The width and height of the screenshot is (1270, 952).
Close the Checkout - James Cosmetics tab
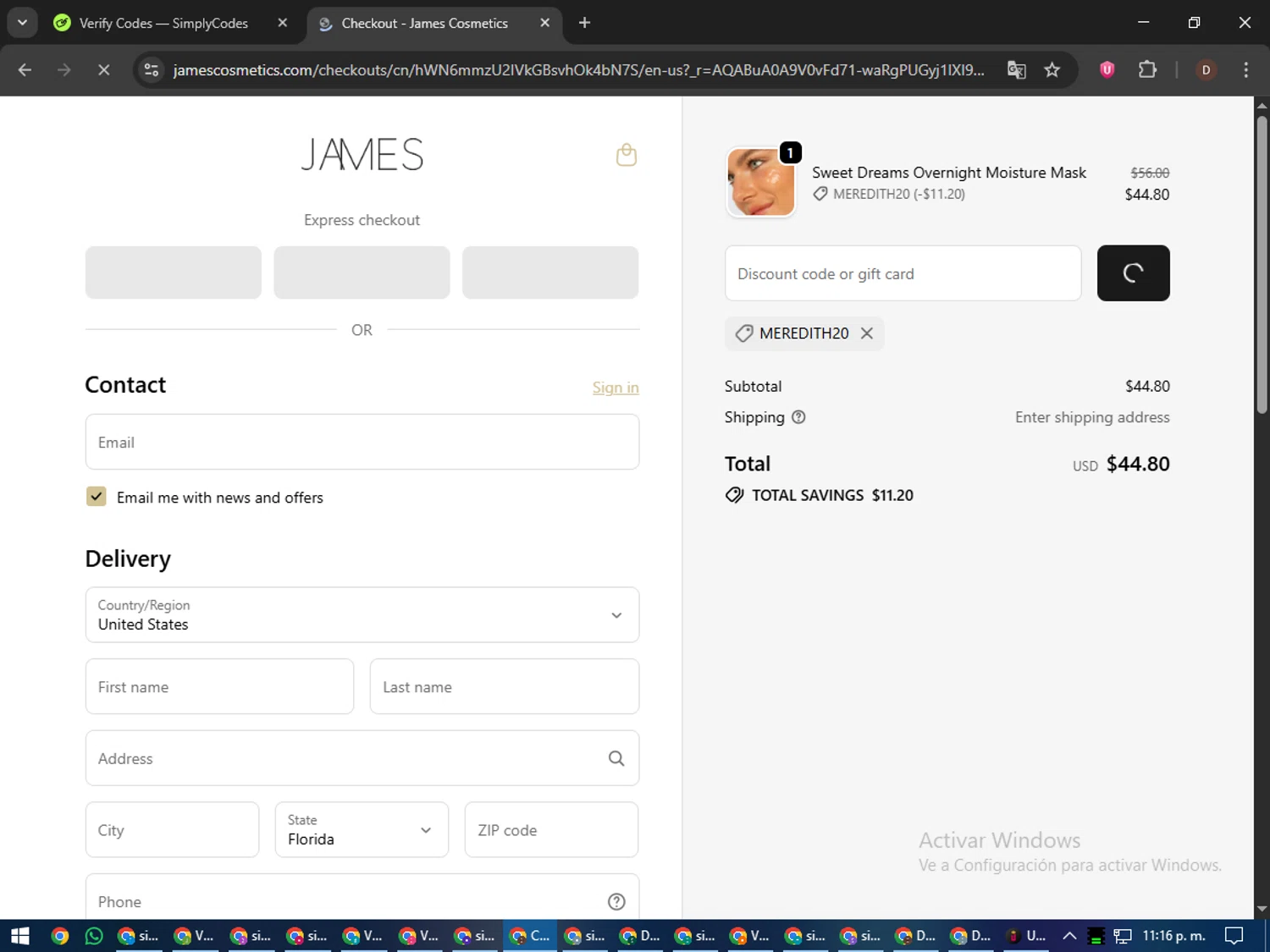[545, 23]
